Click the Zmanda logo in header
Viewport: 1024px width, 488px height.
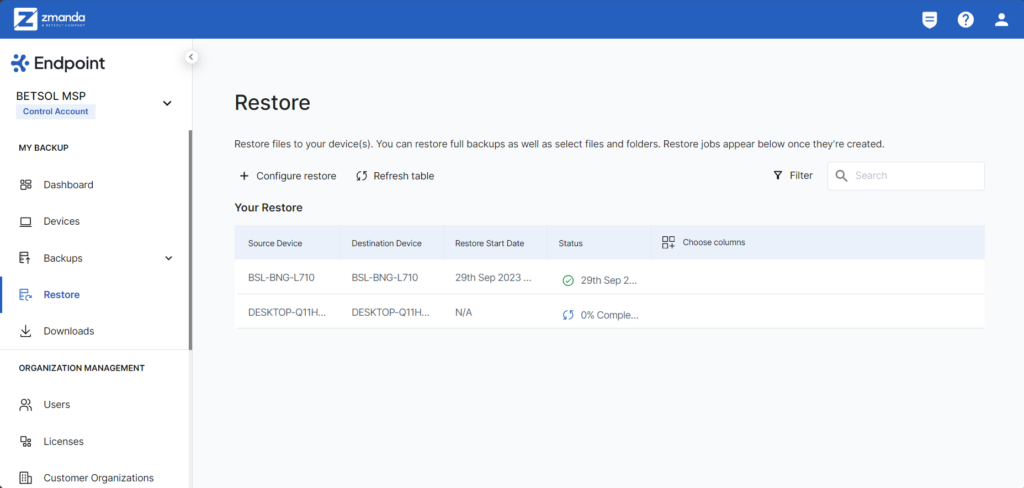(x=50, y=19)
